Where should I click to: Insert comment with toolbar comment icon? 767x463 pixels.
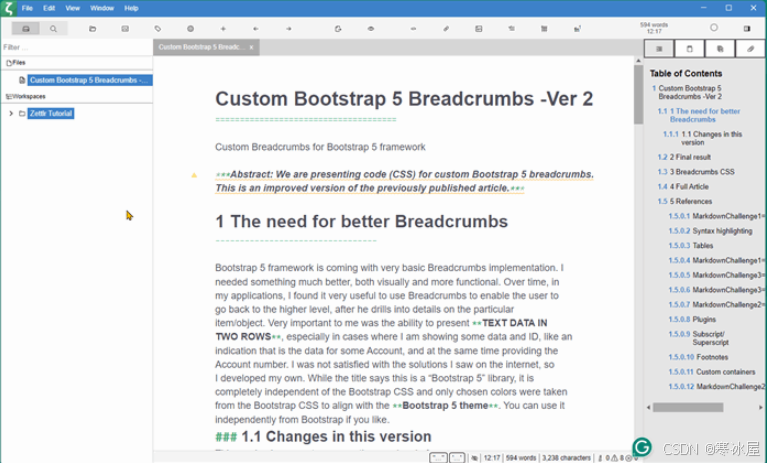pyautogui.click(x=413, y=29)
